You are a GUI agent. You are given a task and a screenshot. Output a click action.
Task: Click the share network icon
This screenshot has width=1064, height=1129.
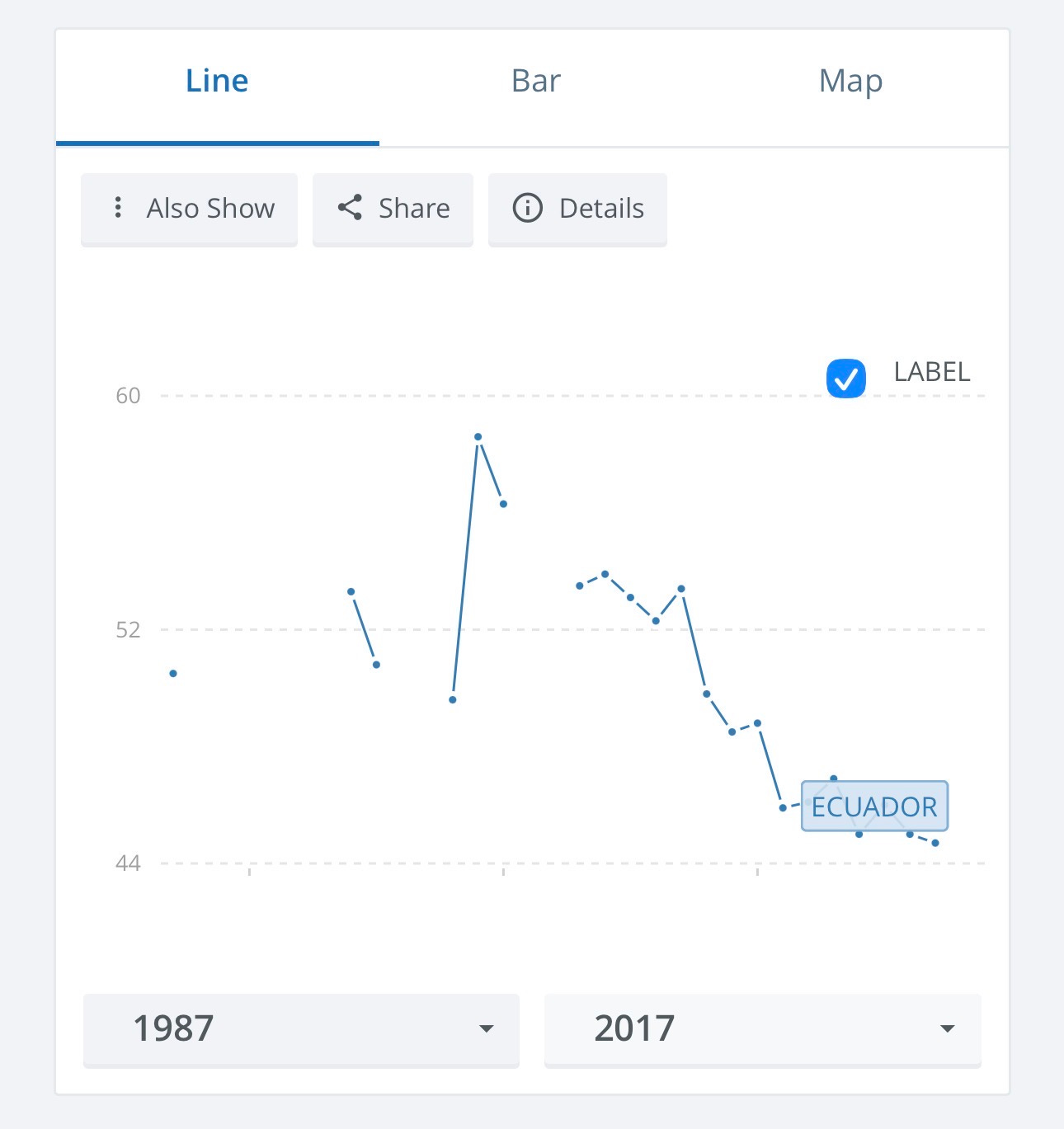pos(350,208)
